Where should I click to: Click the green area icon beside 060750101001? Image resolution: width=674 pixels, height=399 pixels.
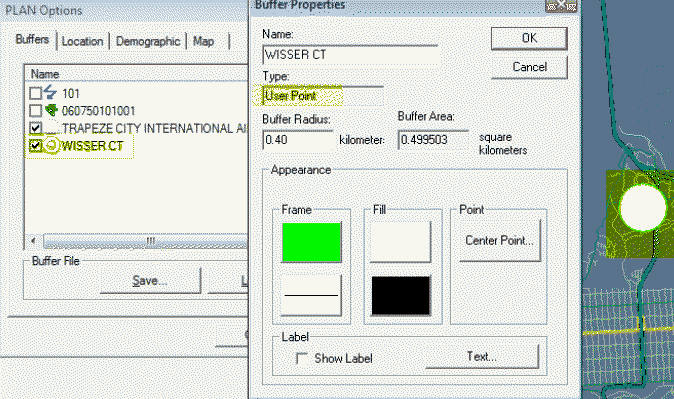tap(51, 110)
